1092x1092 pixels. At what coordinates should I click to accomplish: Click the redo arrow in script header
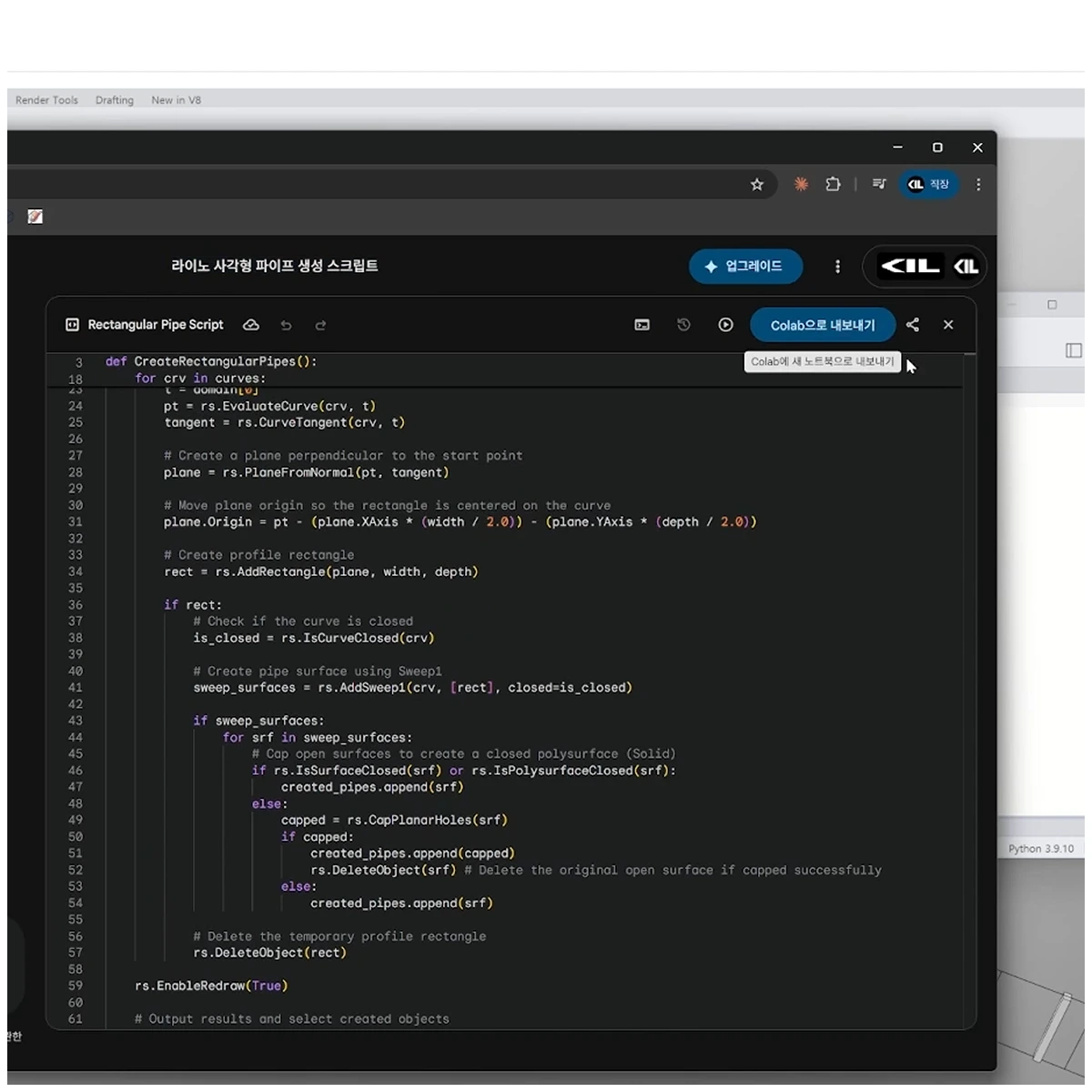pyautogui.click(x=320, y=325)
